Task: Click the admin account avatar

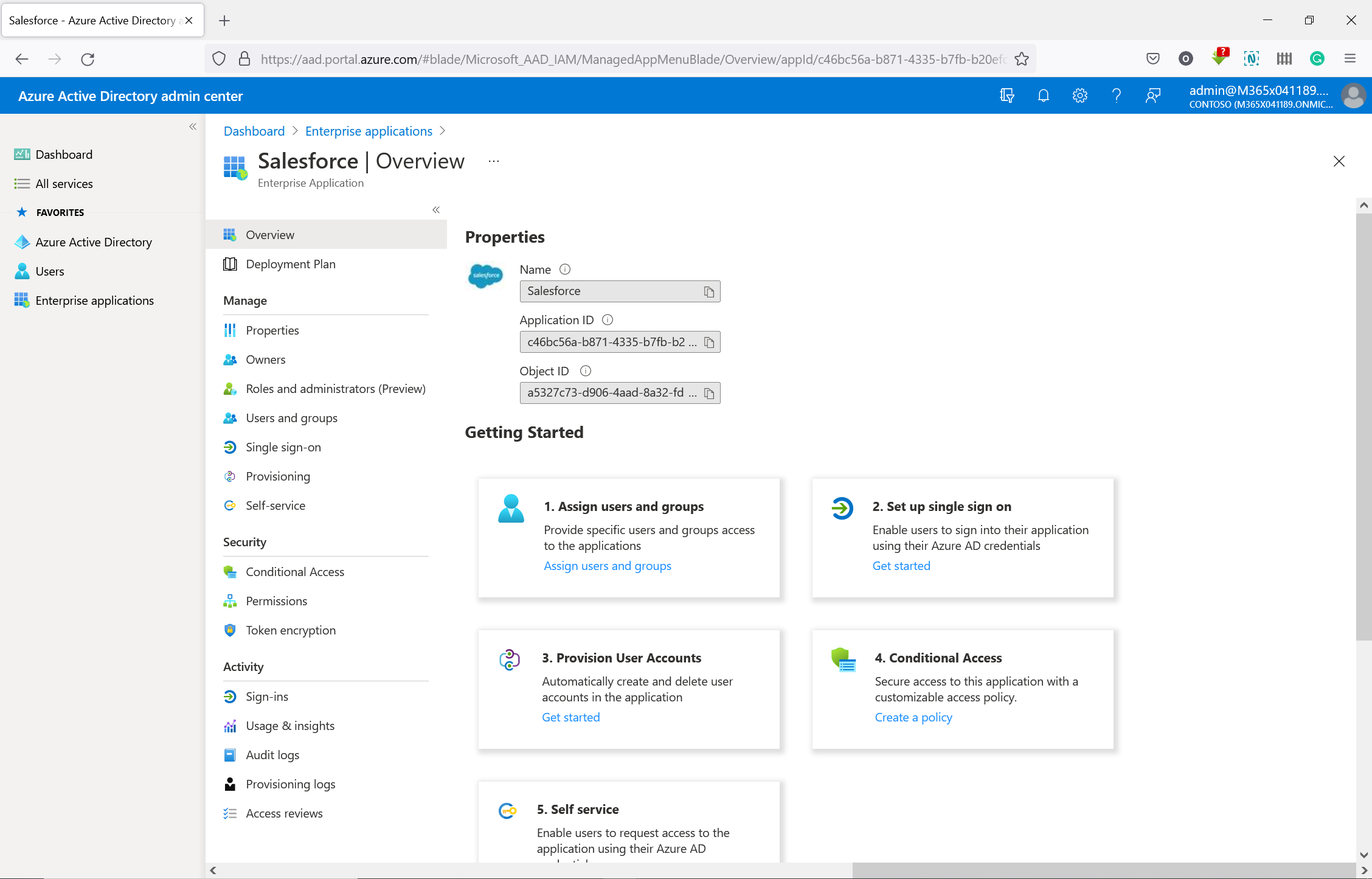Action: coord(1353,96)
